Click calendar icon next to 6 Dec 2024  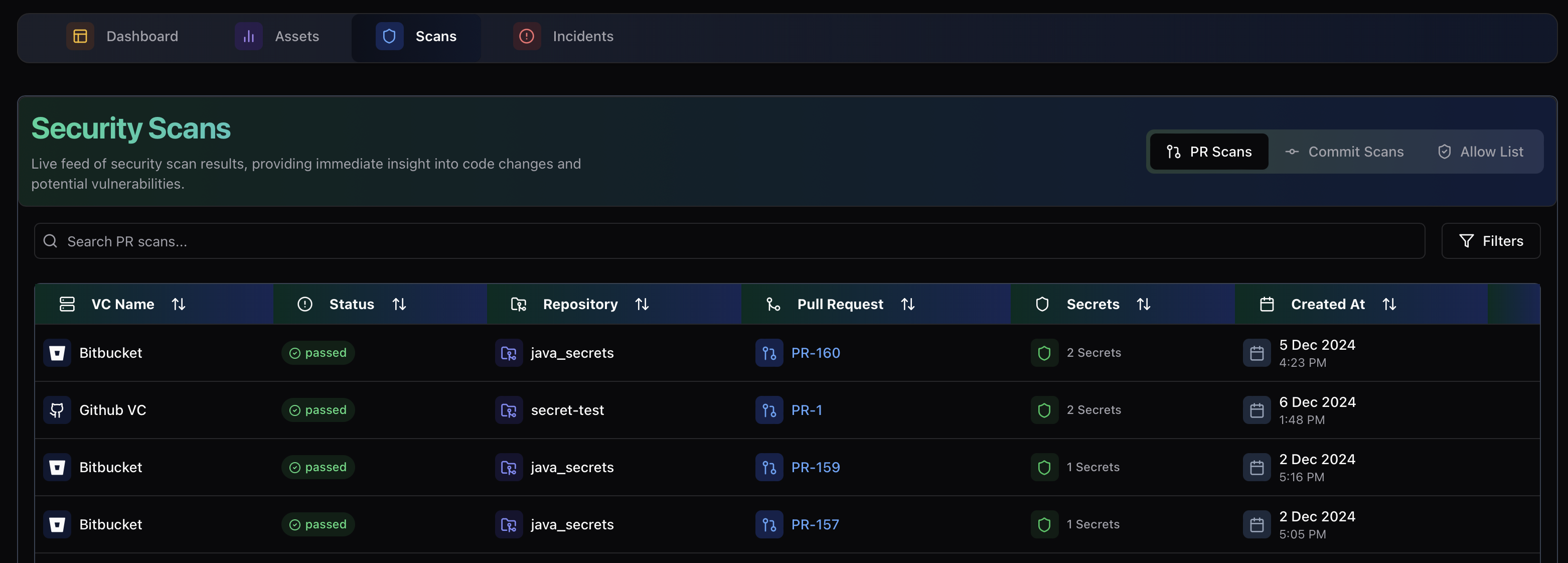click(x=1257, y=410)
